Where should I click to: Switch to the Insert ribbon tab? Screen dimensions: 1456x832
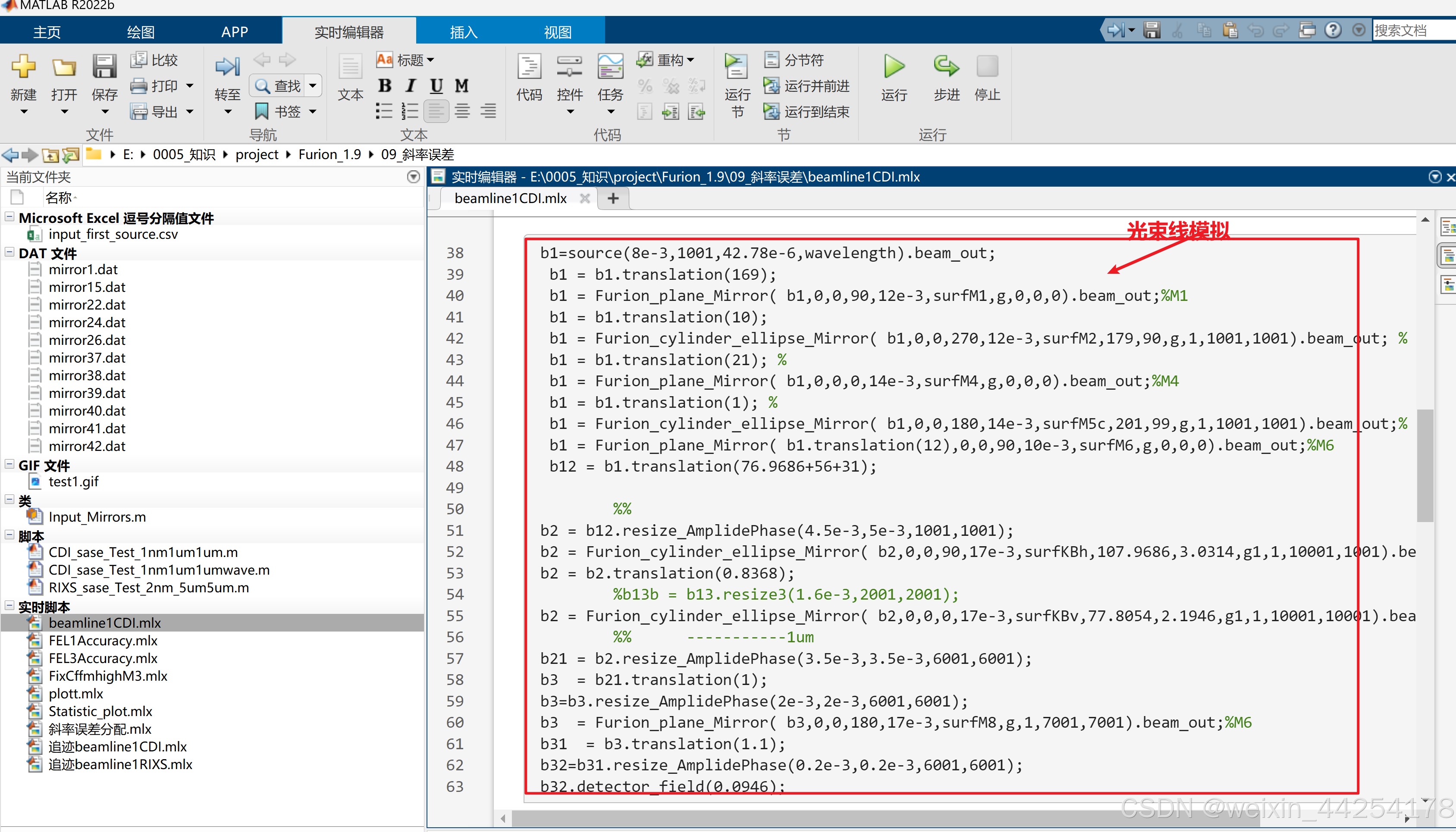[463, 32]
